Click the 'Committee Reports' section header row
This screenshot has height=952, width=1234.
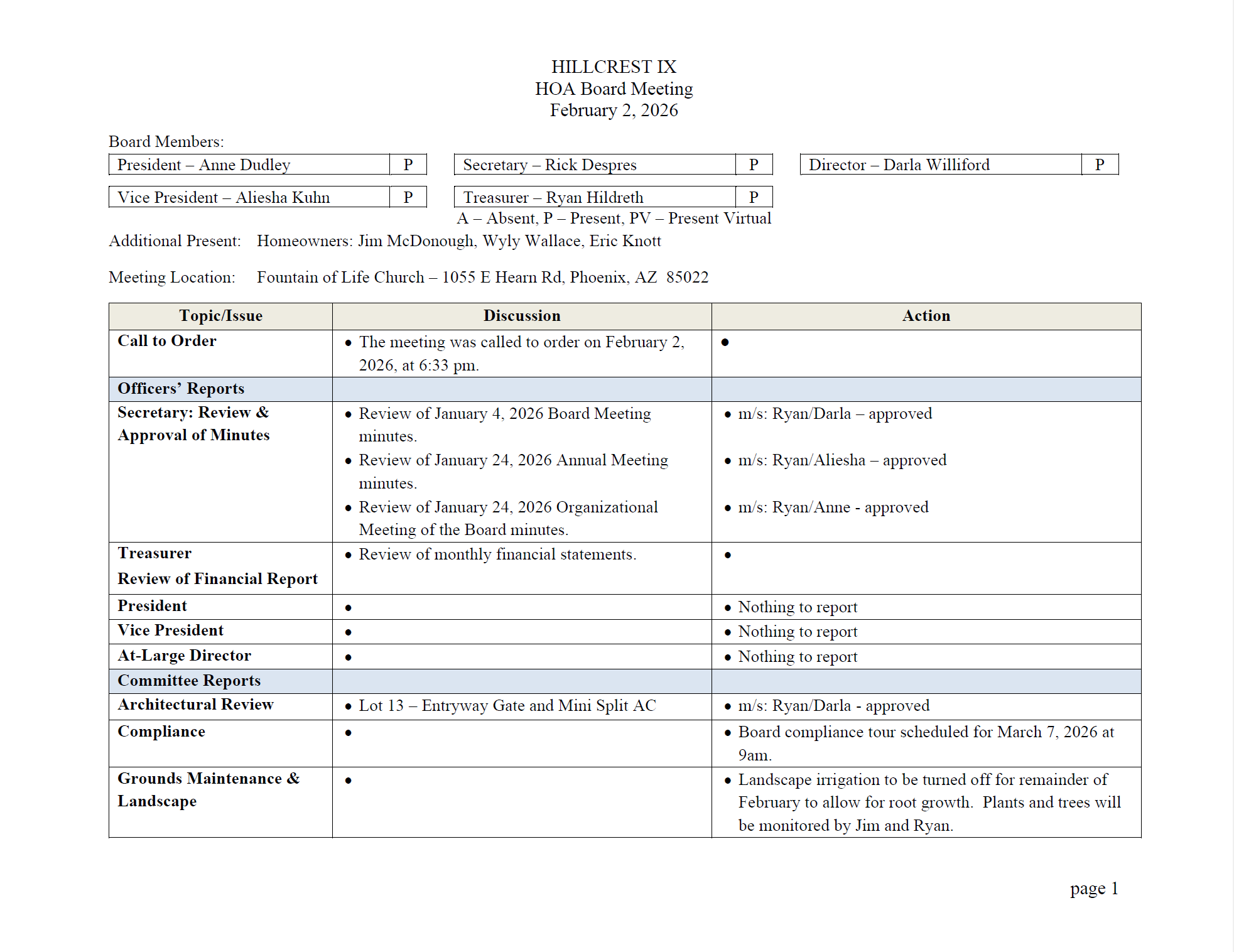pos(188,681)
